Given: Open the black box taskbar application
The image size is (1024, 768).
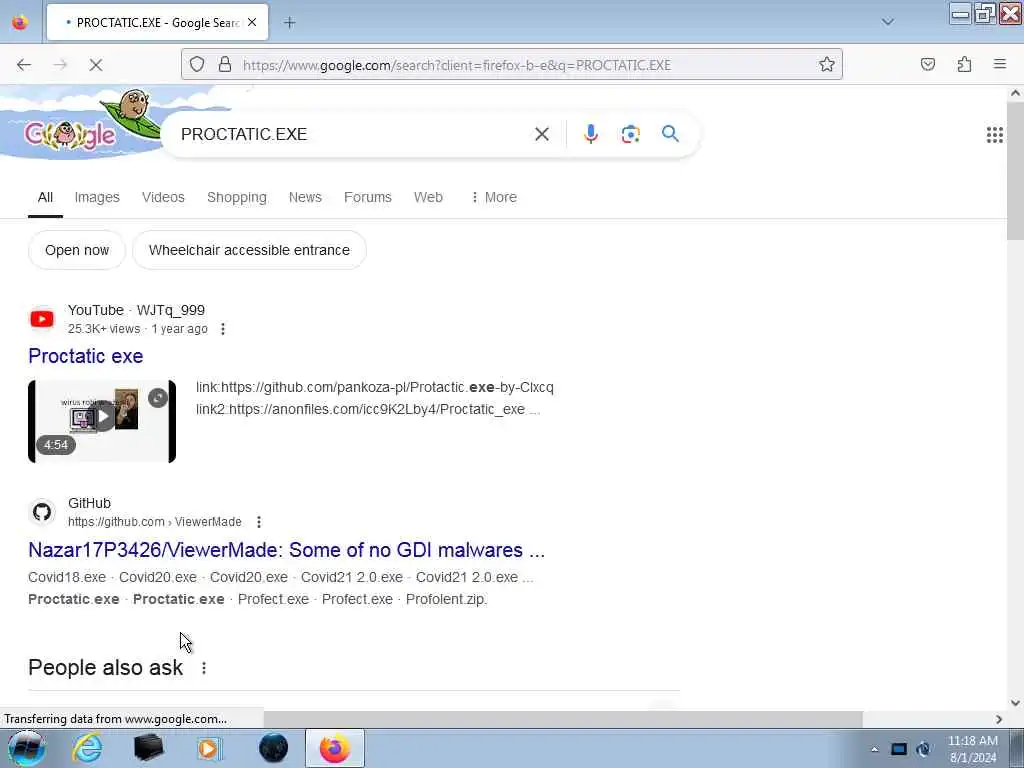Looking at the screenshot, I should coord(148,748).
